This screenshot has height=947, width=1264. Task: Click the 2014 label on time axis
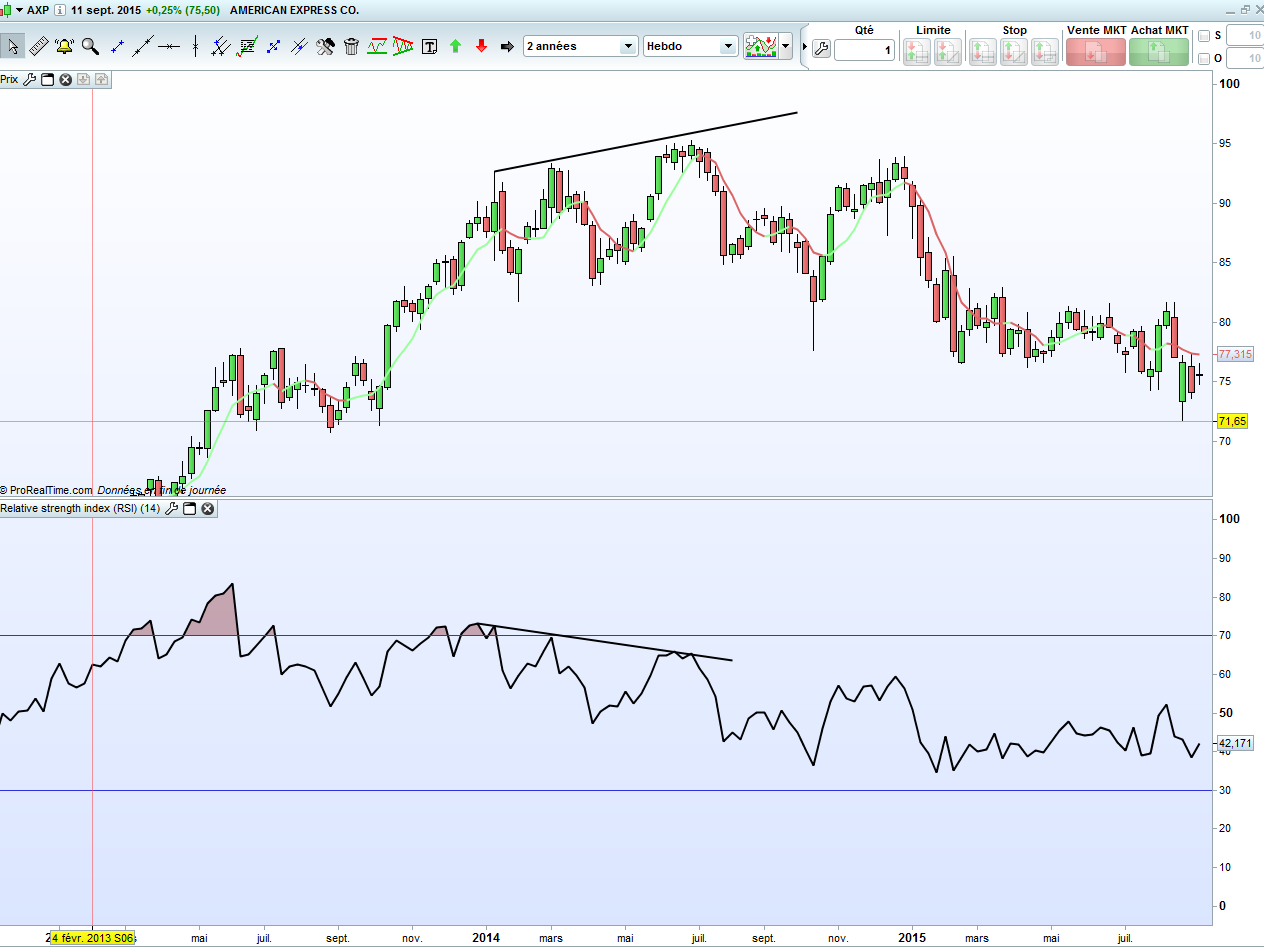coord(485,938)
